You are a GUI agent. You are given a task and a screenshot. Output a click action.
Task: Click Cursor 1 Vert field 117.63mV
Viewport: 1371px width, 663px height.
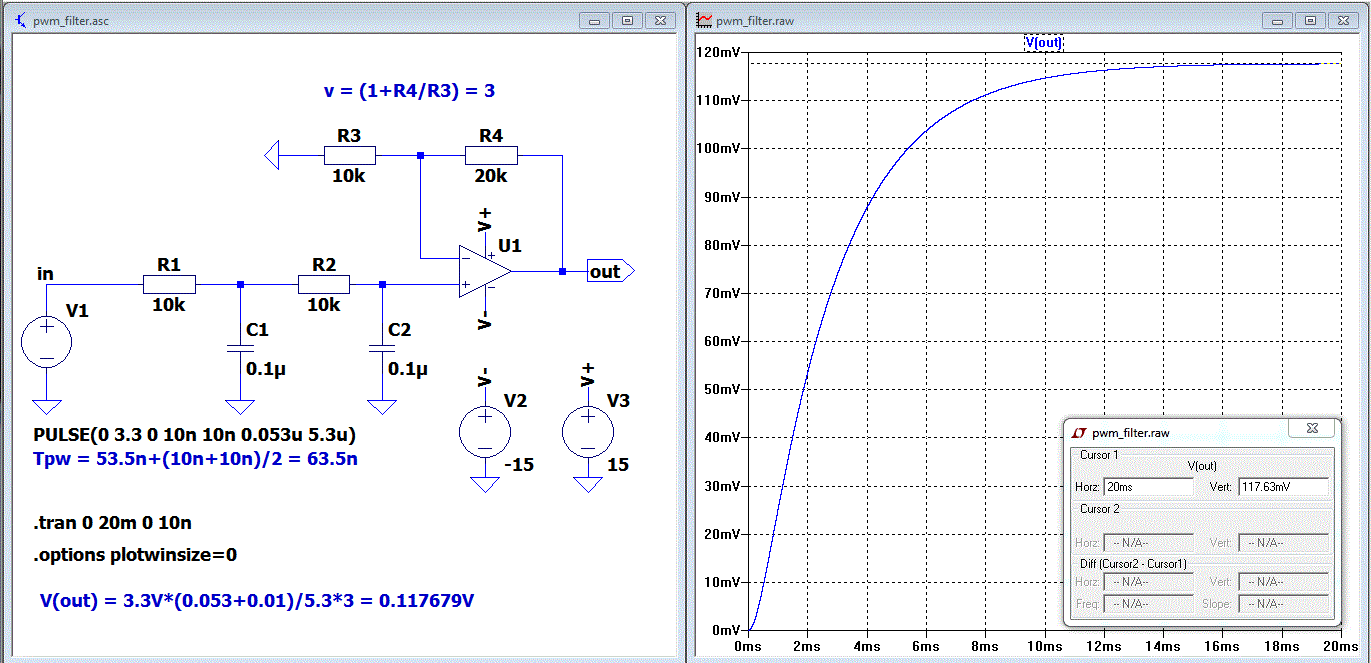tap(1284, 487)
